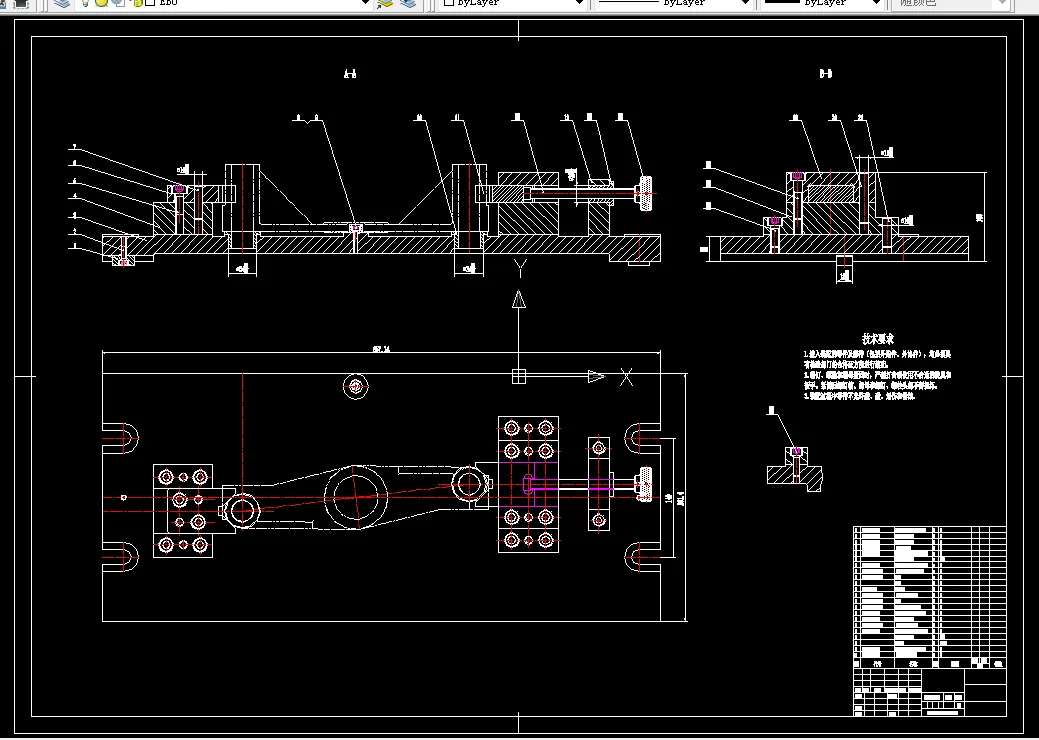Click the UCS Y axis label
The height and width of the screenshot is (740, 1039).
(x=520, y=268)
